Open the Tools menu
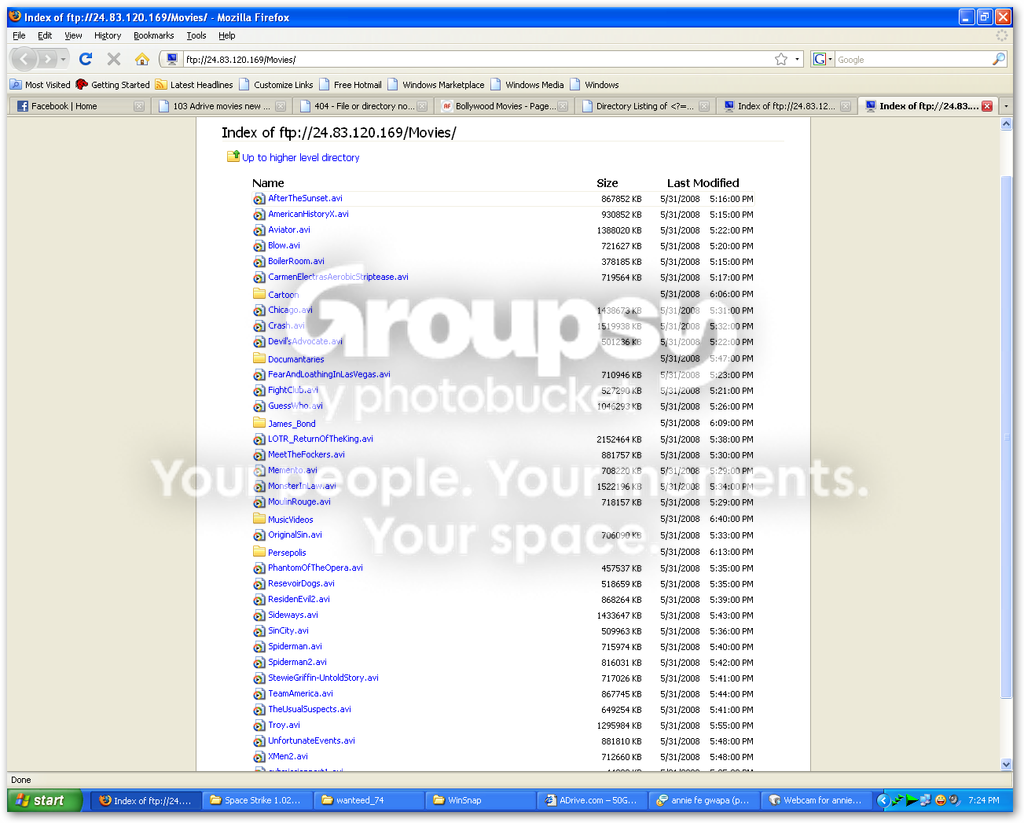Viewport: 1024px width, 823px height. (x=196, y=35)
